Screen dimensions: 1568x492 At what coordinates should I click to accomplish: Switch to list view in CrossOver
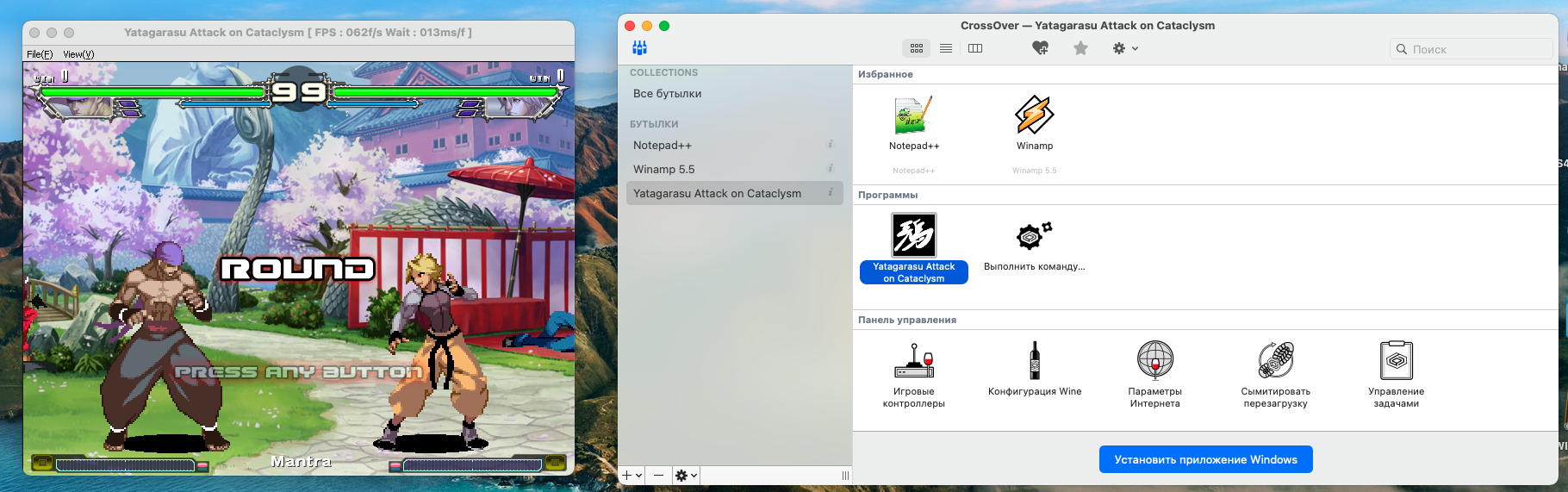pyautogui.click(x=946, y=48)
